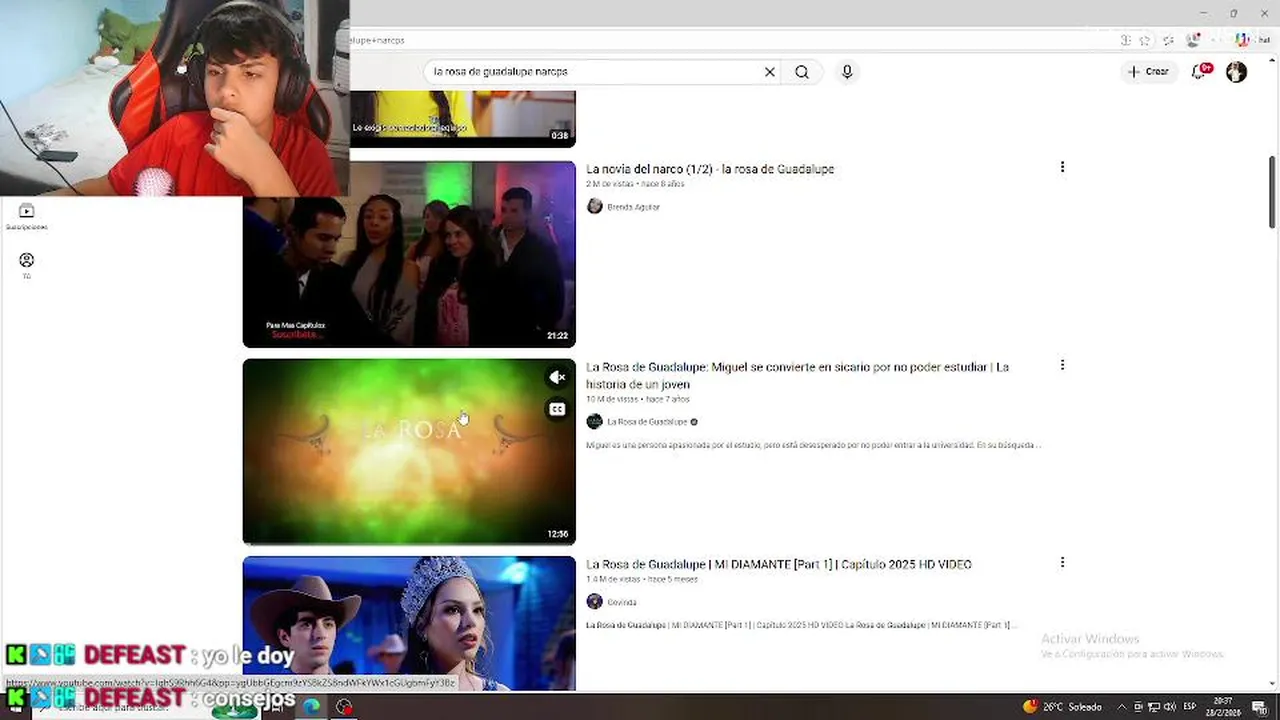Visit La Rosa de Guadalupe channel name
This screenshot has width=1280, height=720.
tap(647, 422)
